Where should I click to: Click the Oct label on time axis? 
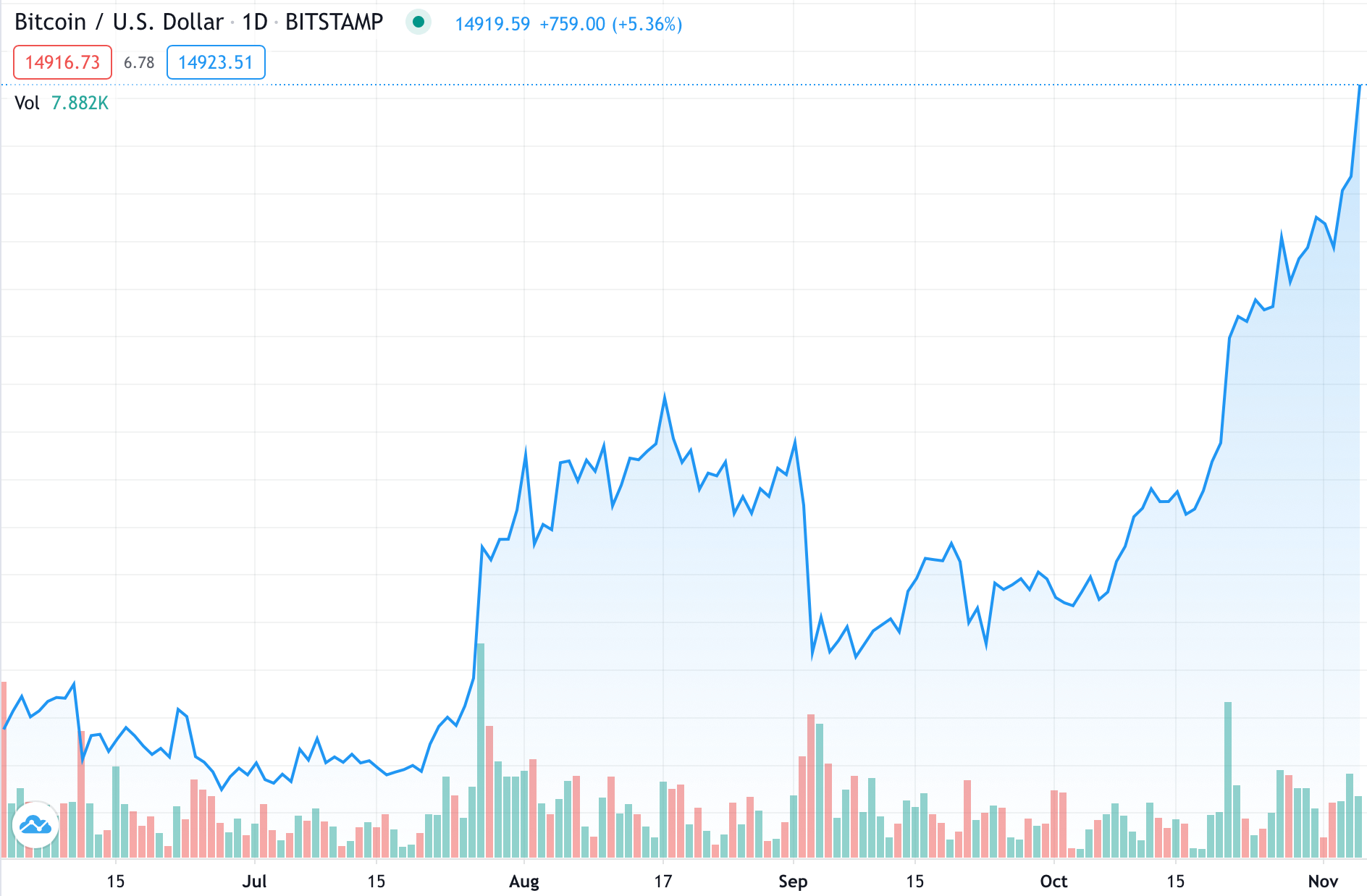1053,881
